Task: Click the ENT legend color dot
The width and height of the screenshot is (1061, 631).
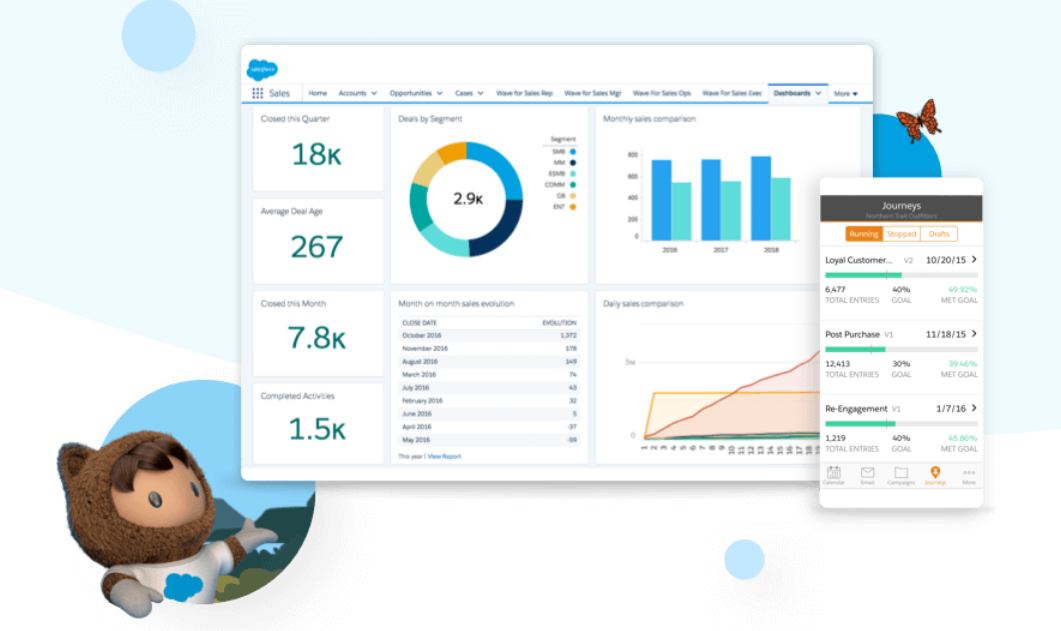Action: click(x=572, y=207)
